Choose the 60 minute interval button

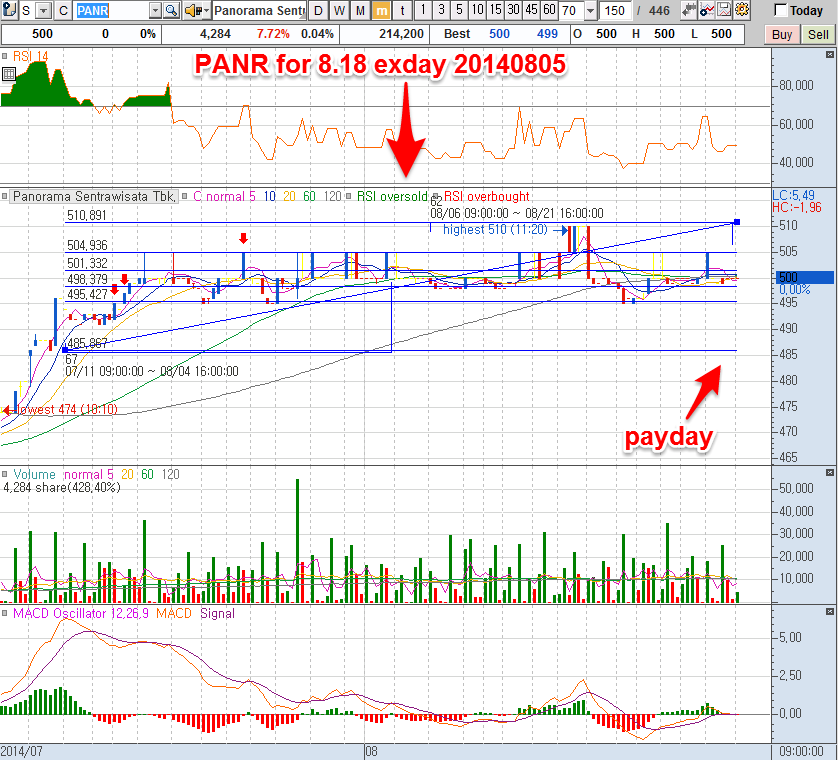pyautogui.click(x=549, y=10)
